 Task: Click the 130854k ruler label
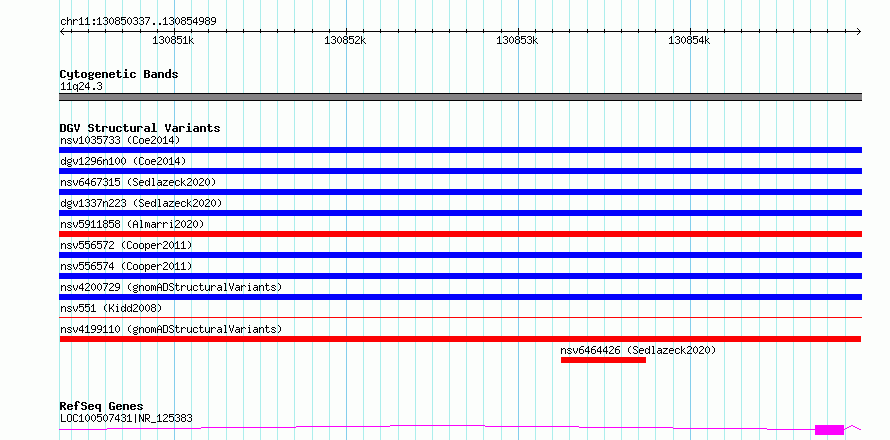tap(689, 40)
